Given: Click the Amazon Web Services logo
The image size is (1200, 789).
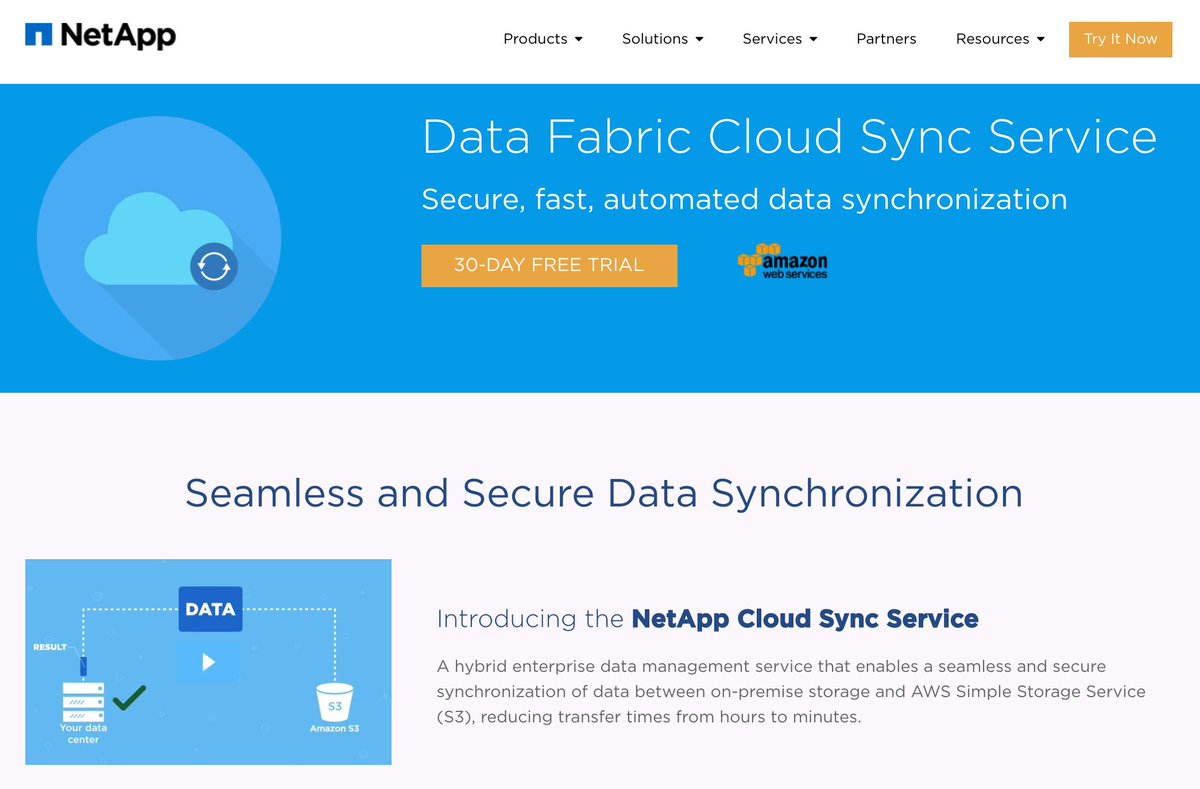Looking at the screenshot, I should point(783,263).
